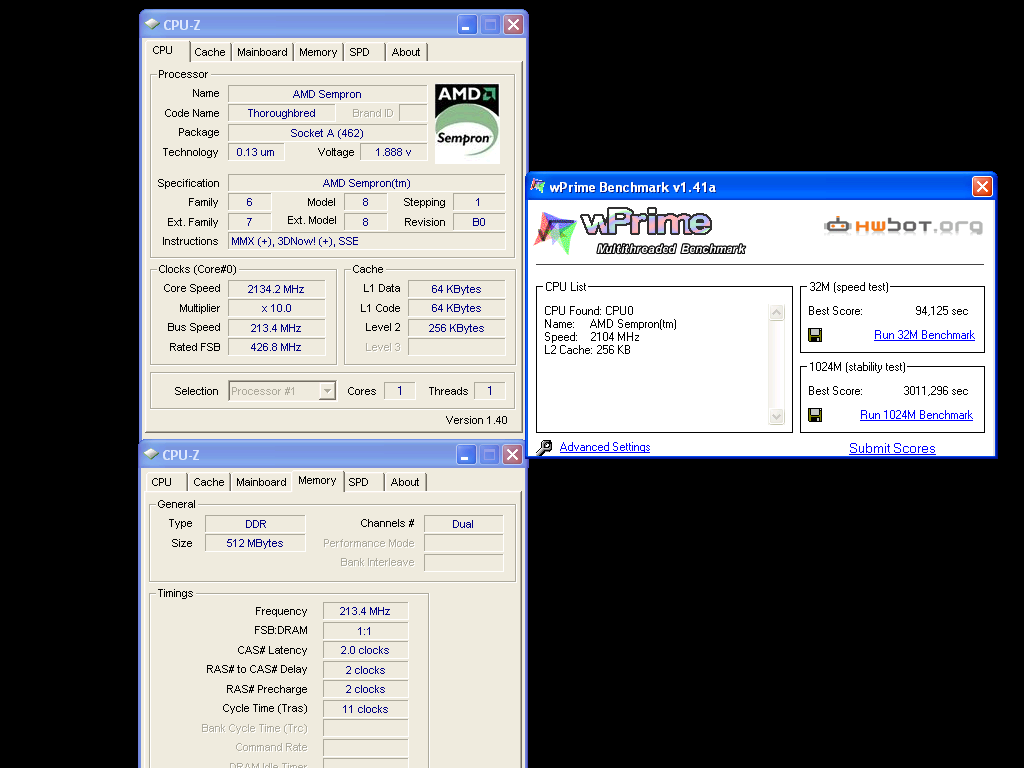Click the Revision B0 value
The width and height of the screenshot is (1024, 768).
click(x=479, y=222)
